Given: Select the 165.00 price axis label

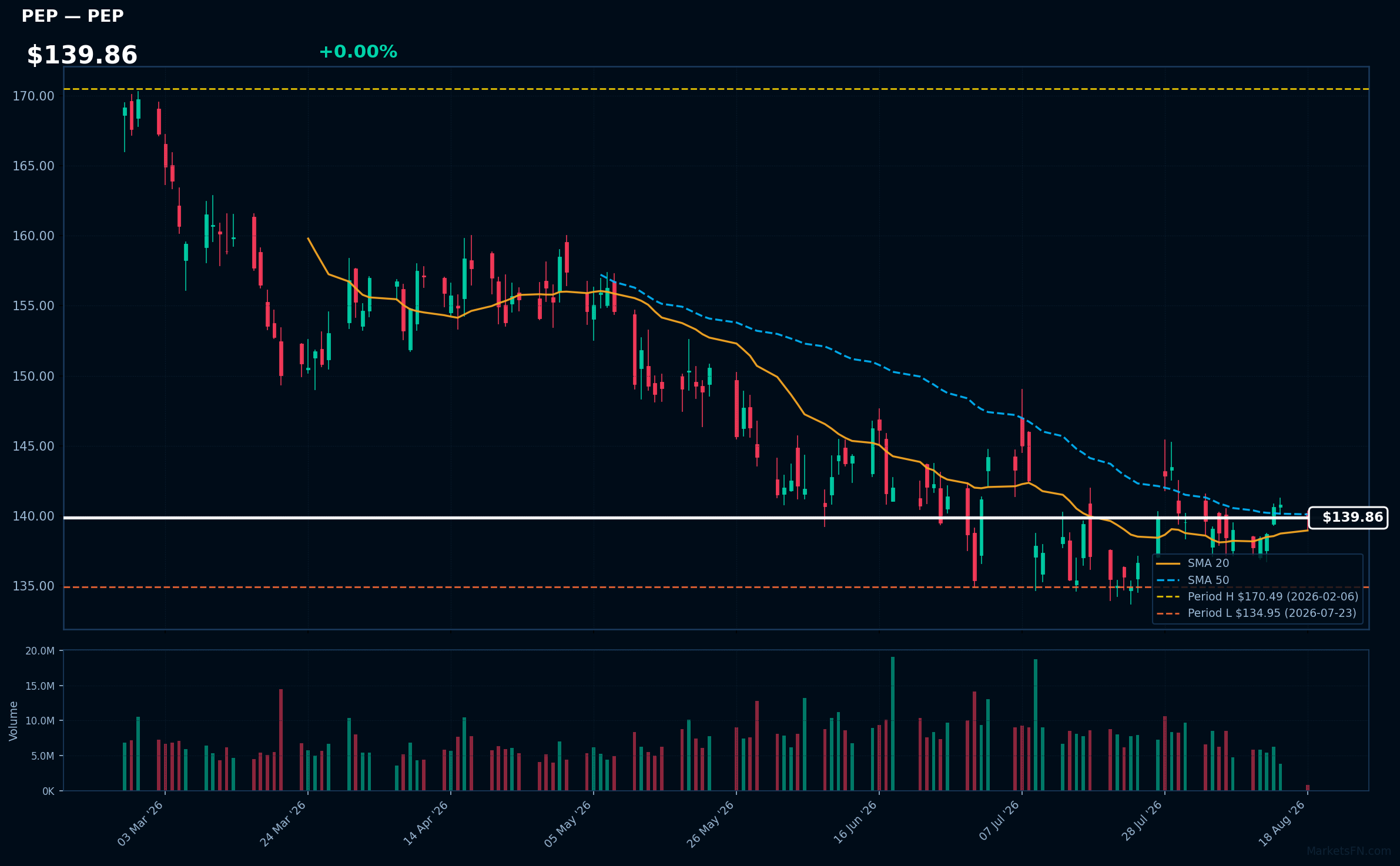Looking at the screenshot, I should click(x=34, y=166).
